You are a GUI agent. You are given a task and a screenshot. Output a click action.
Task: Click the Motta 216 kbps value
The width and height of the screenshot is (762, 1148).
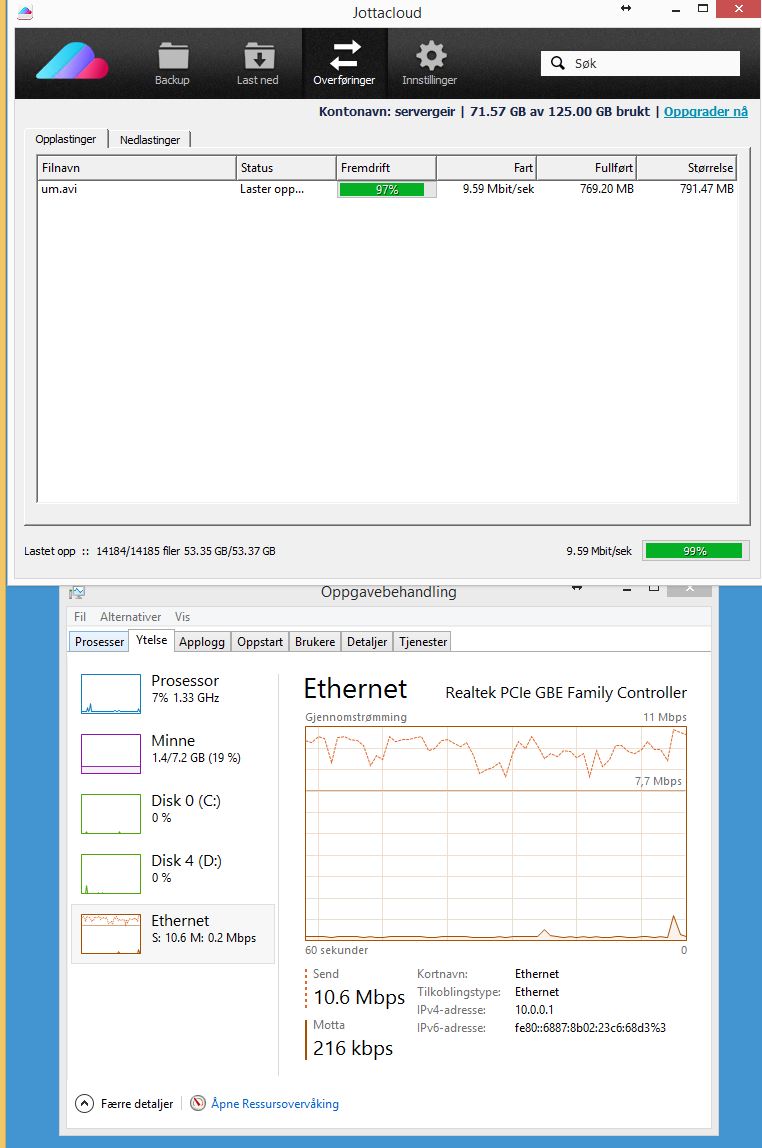tap(353, 1048)
